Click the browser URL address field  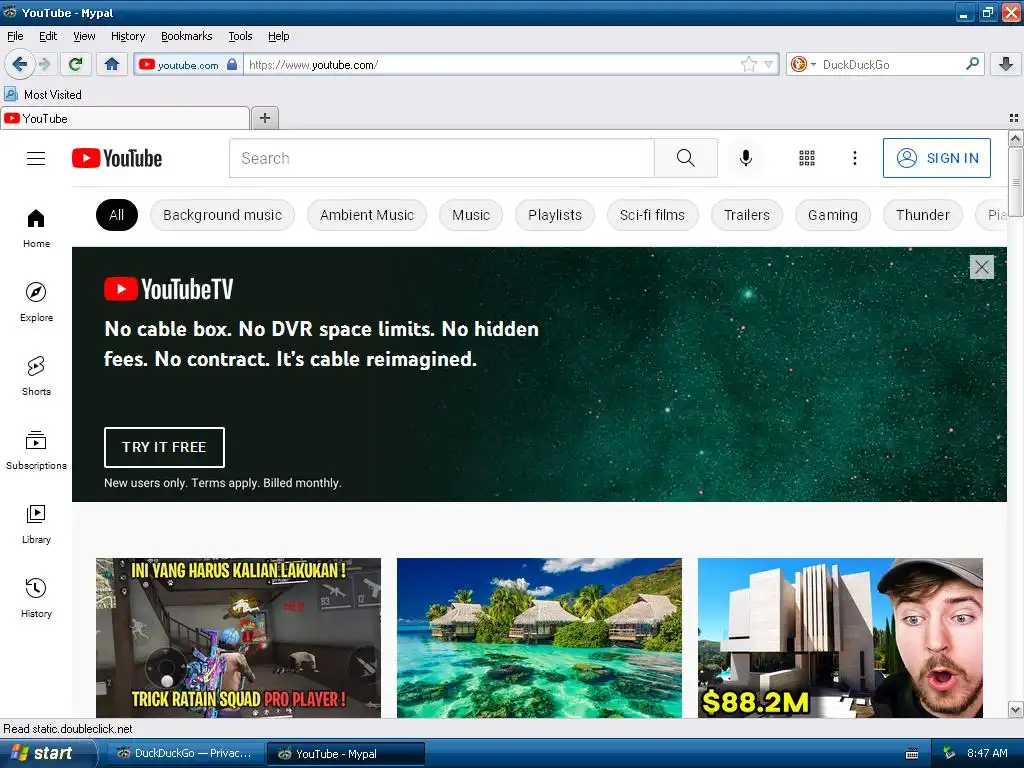click(x=493, y=64)
